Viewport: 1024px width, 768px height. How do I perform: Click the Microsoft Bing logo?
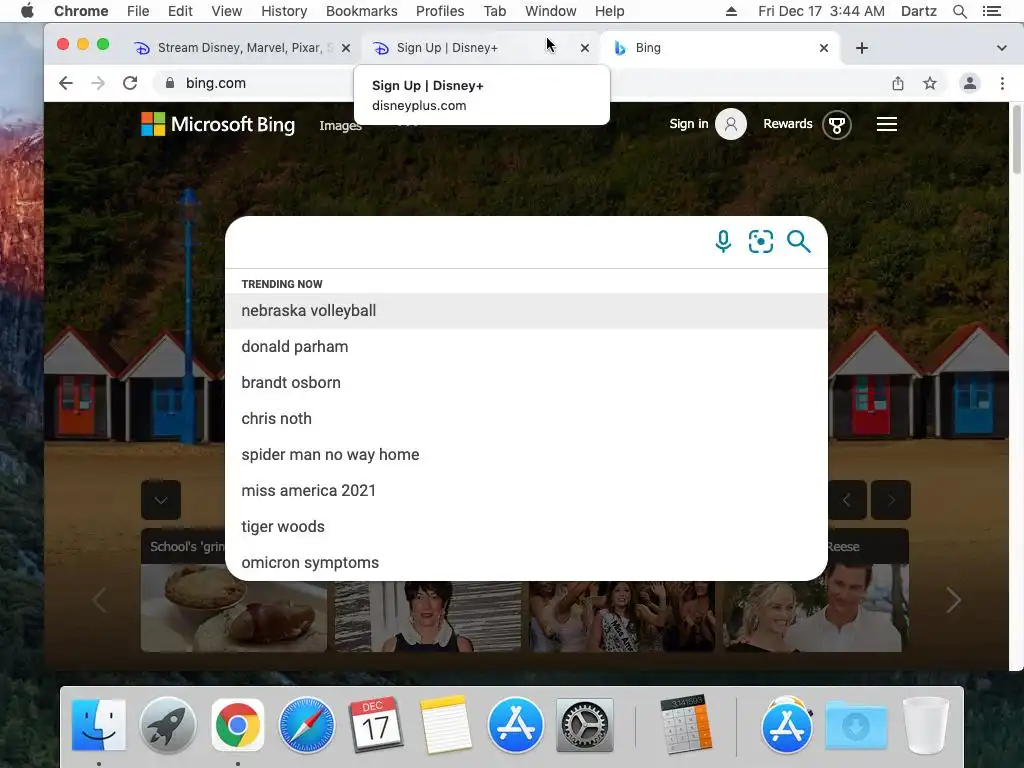point(218,124)
